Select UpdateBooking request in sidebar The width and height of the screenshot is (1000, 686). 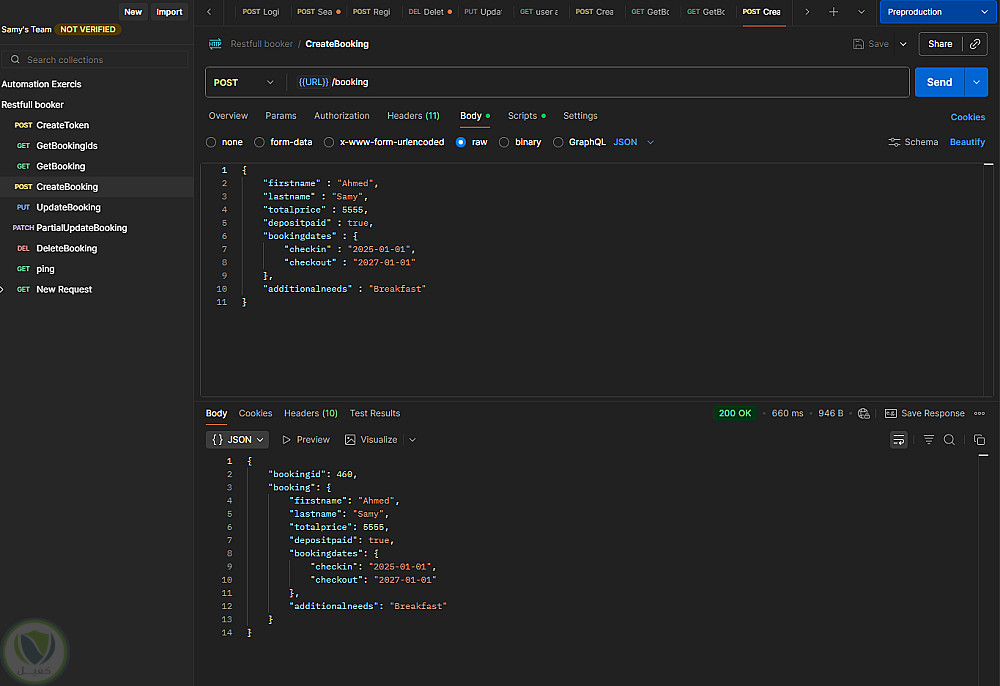[x=68, y=207]
